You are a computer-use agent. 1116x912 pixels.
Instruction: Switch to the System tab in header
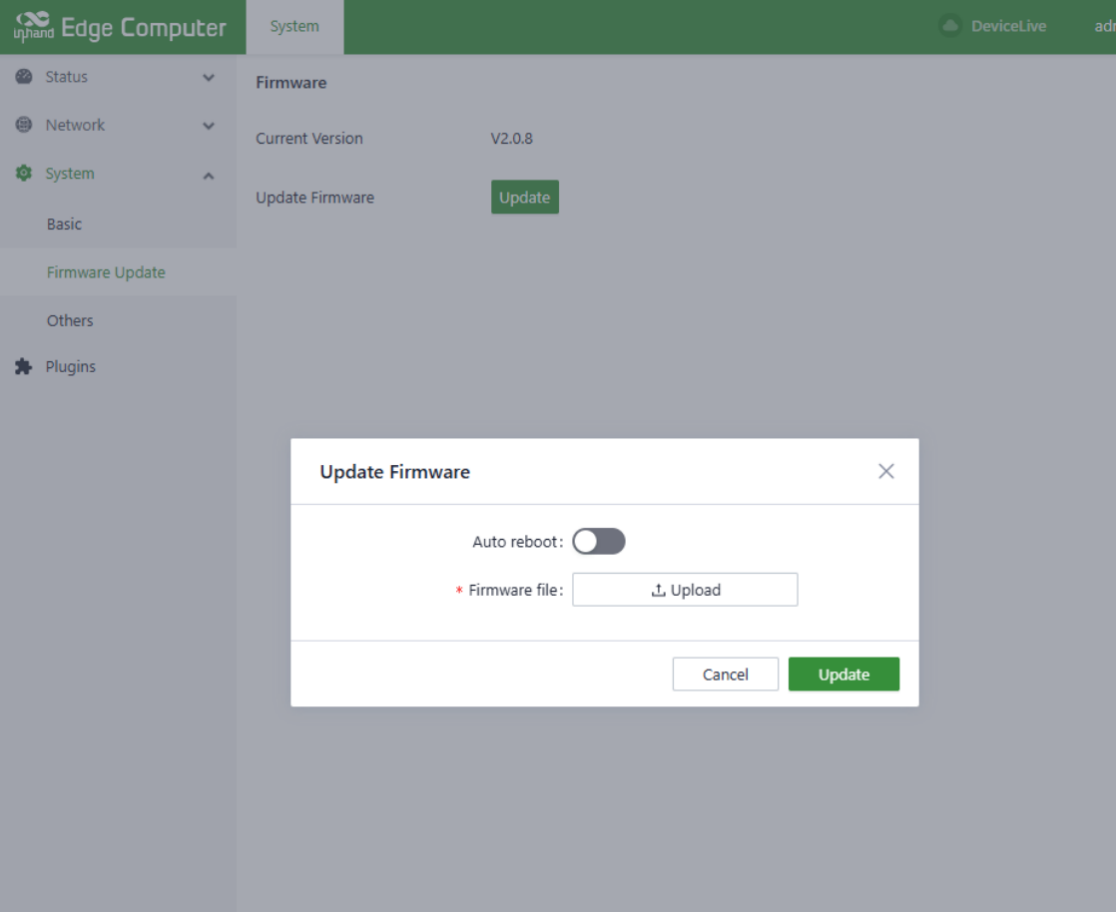[x=294, y=27]
